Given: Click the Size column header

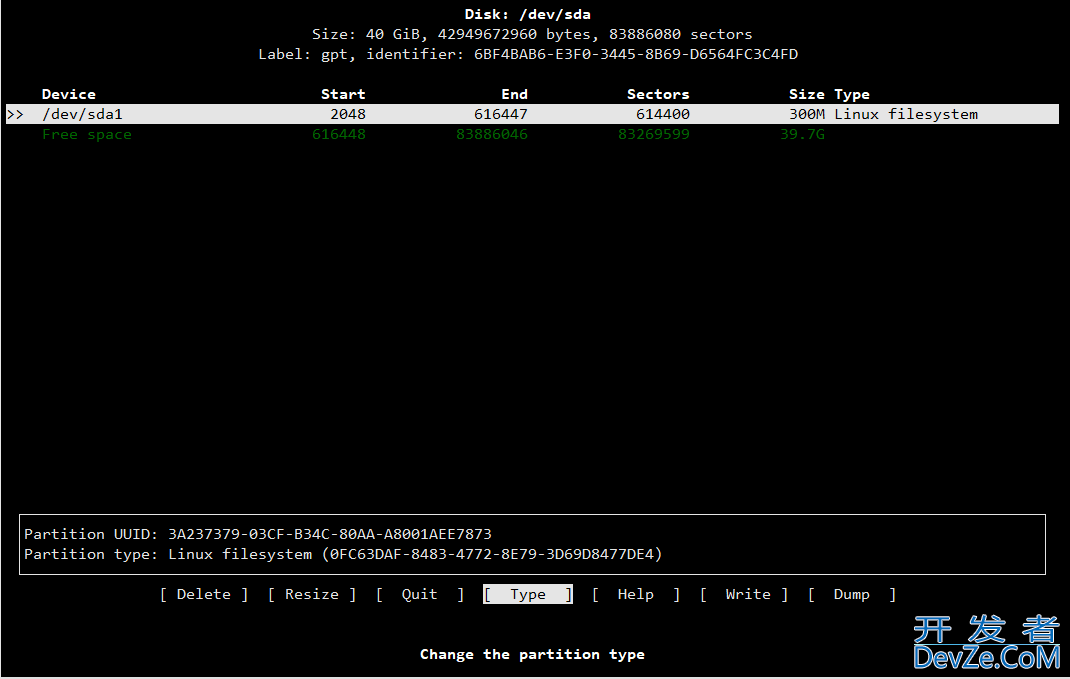Looking at the screenshot, I should pyautogui.click(x=807, y=94).
